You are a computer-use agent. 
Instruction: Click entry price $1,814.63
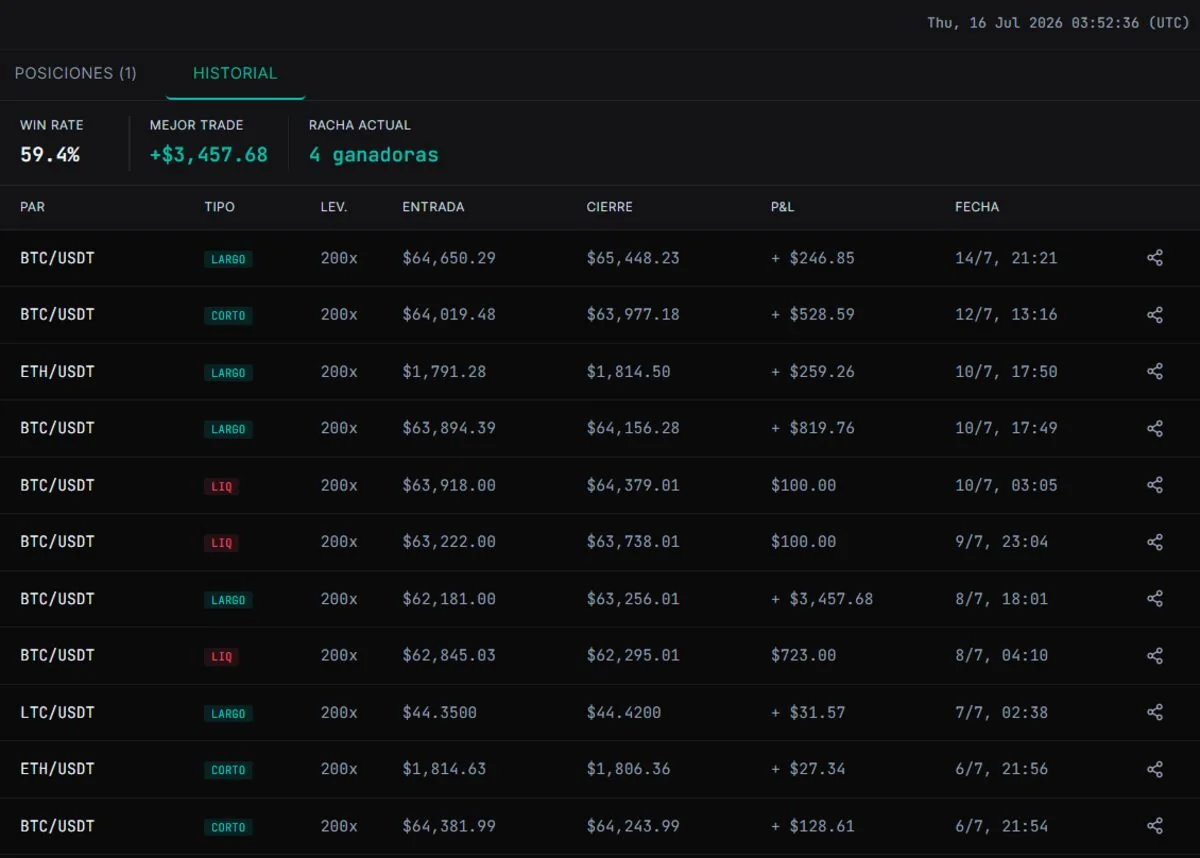(x=444, y=769)
